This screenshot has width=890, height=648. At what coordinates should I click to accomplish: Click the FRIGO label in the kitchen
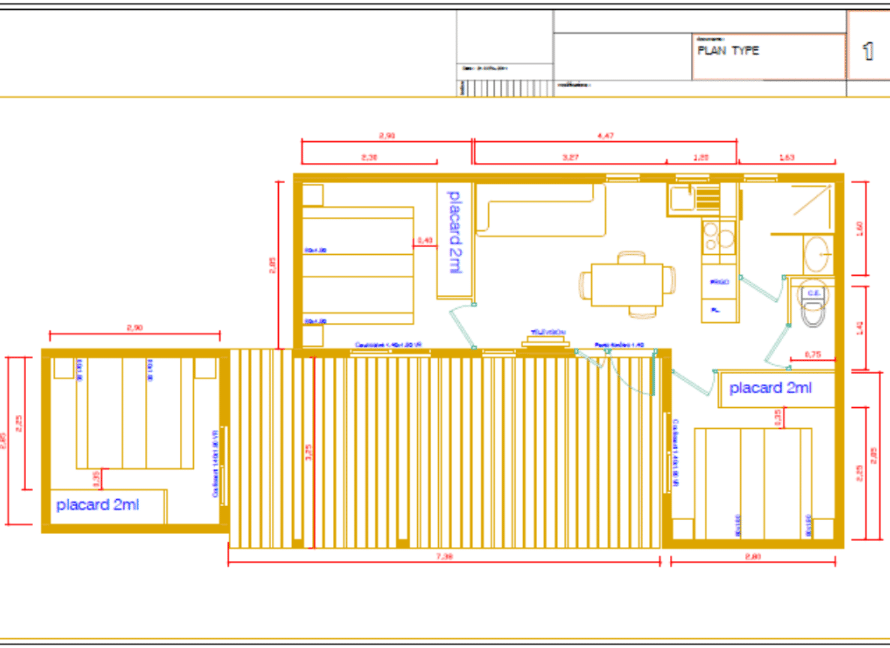click(718, 283)
